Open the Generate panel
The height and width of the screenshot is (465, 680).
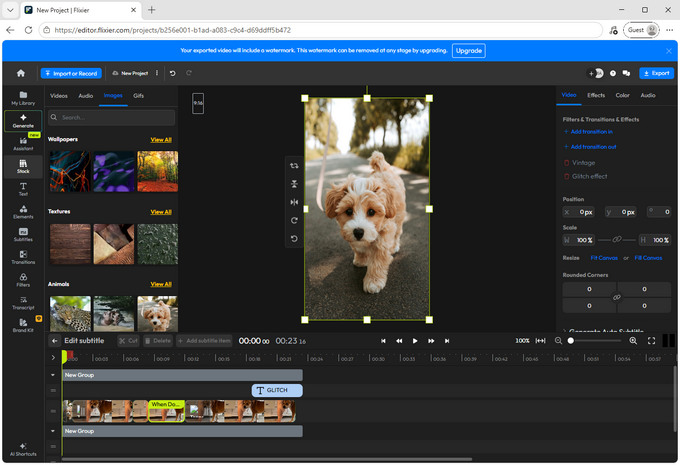[x=23, y=121]
